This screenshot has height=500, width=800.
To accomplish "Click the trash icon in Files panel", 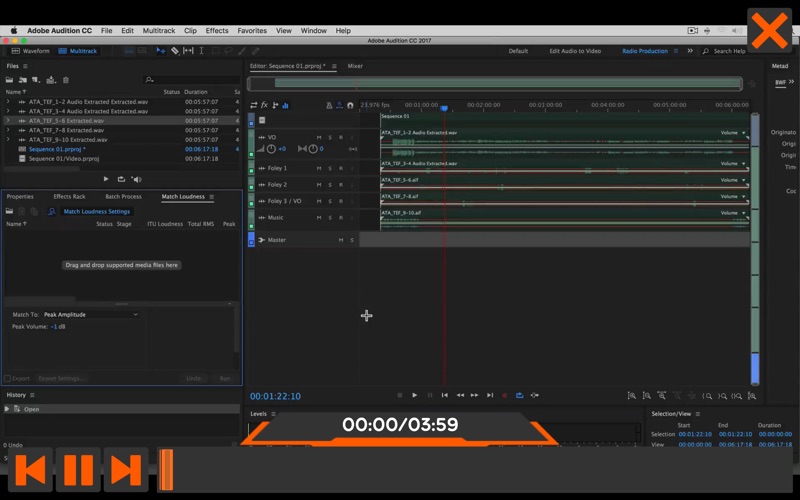I will click(65, 80).
